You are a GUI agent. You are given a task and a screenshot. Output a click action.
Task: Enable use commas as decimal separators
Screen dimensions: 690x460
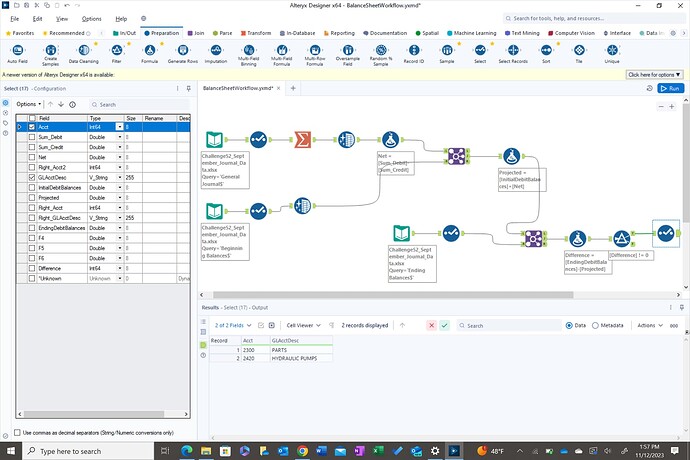pyautogui.click(x=17, y=432)
